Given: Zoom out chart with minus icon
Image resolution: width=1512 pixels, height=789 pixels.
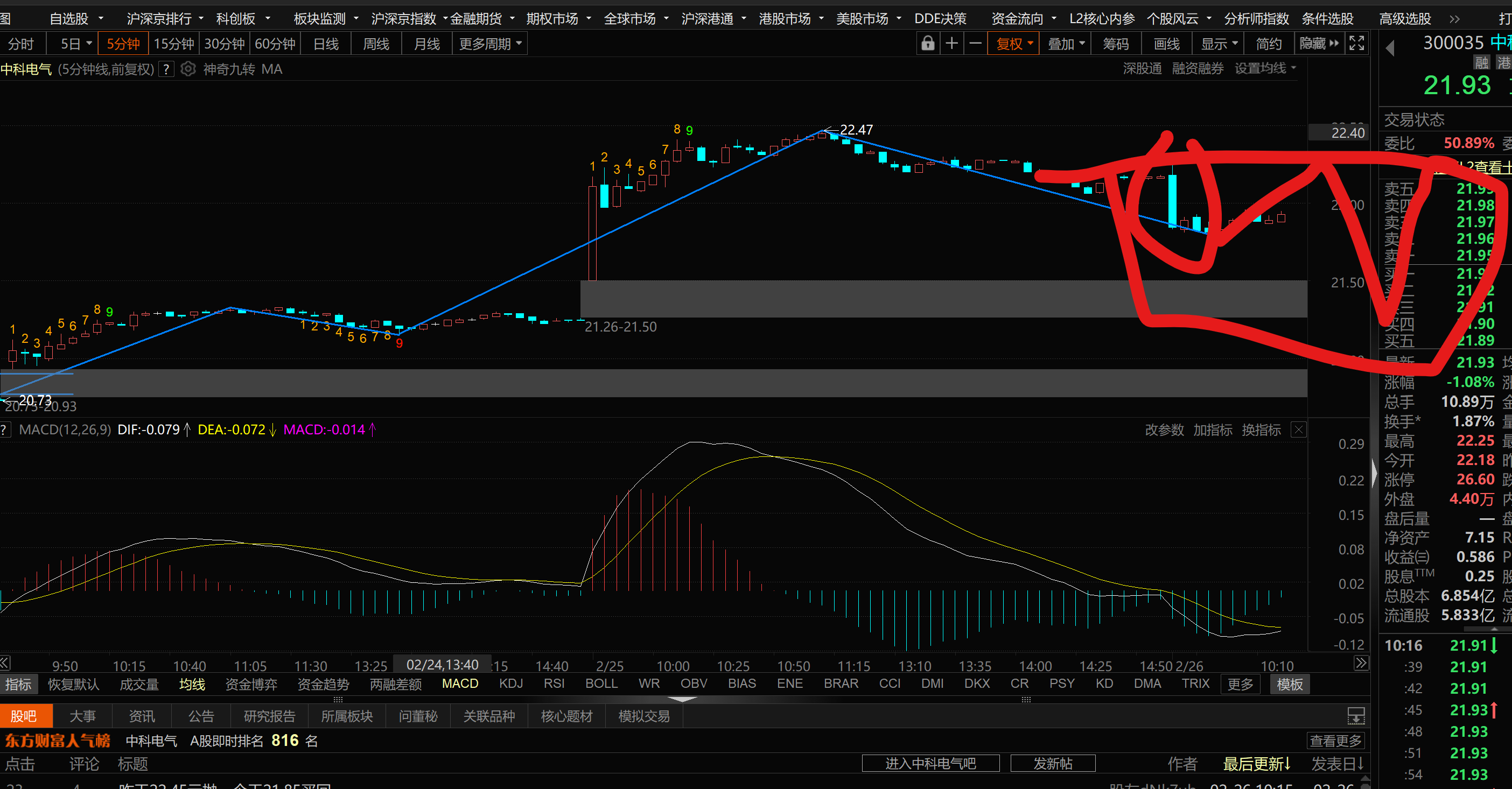Looking at the screenshot, I should point(975,44).
